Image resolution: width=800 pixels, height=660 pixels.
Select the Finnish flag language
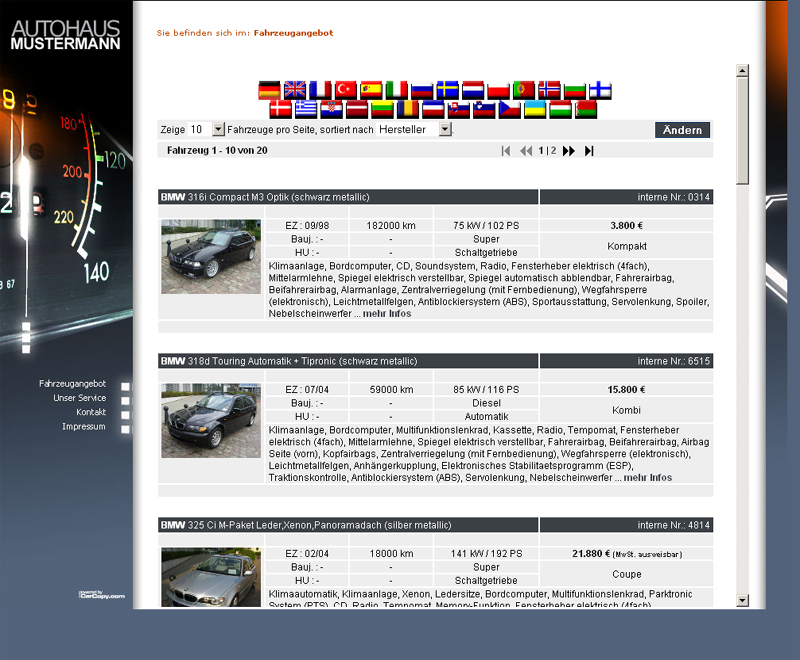601,90
